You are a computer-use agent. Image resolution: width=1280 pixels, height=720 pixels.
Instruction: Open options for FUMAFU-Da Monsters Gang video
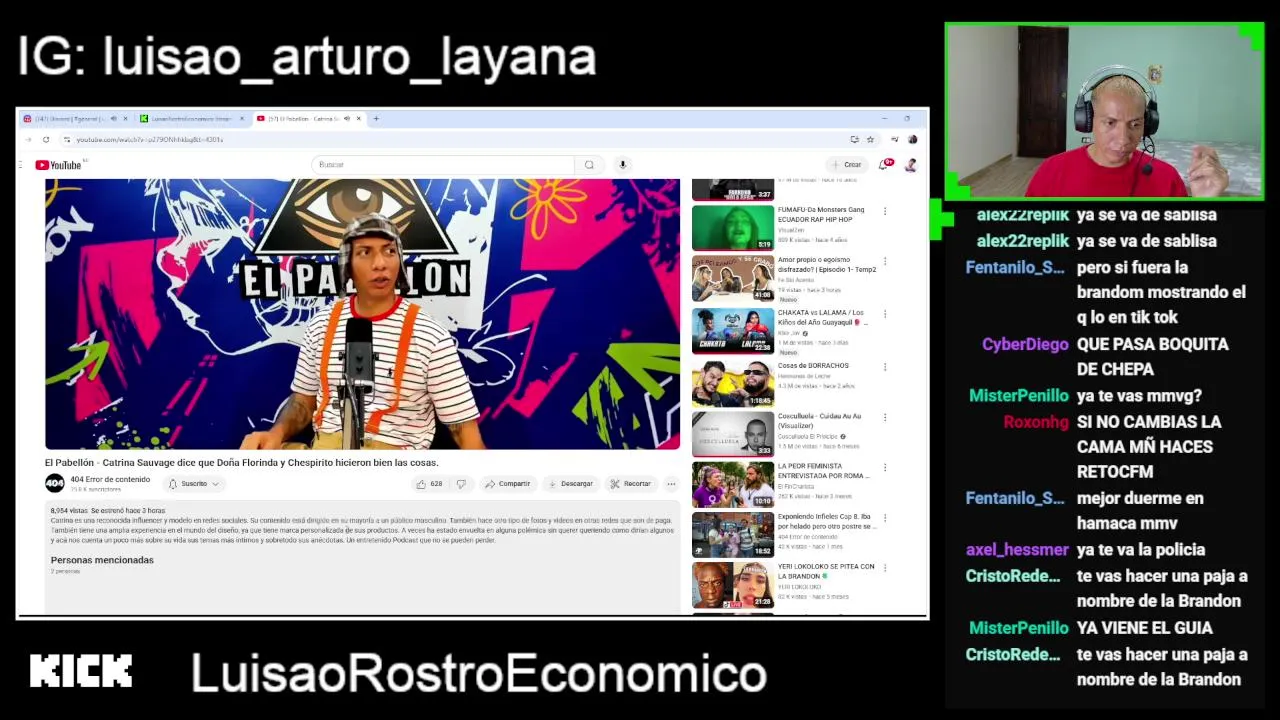point(884,211)
